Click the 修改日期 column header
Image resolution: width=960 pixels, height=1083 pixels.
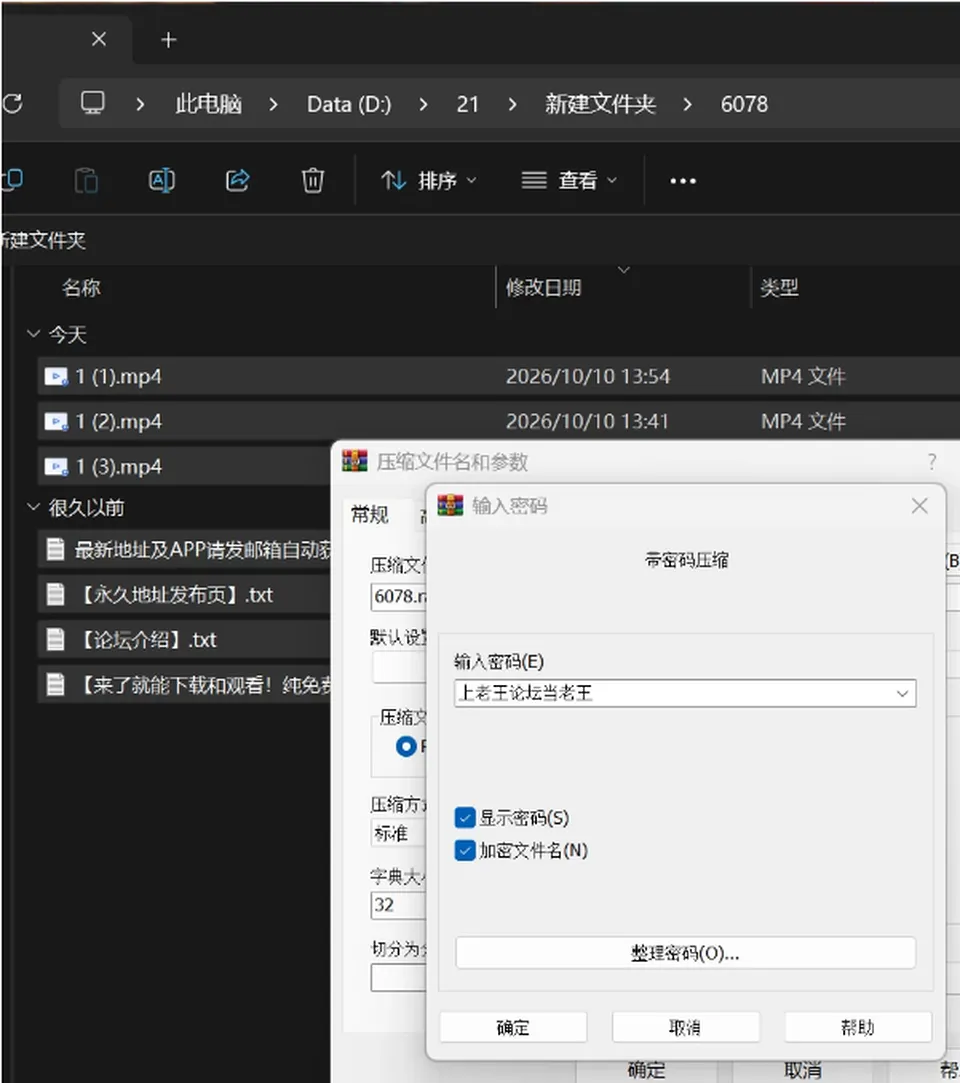coord(544,287)
